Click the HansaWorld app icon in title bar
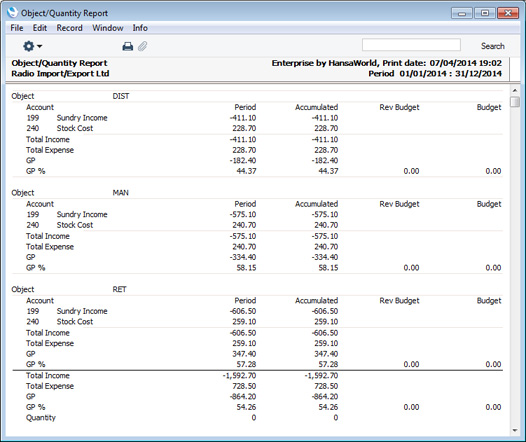526x442 pixels. coord(12,12)
